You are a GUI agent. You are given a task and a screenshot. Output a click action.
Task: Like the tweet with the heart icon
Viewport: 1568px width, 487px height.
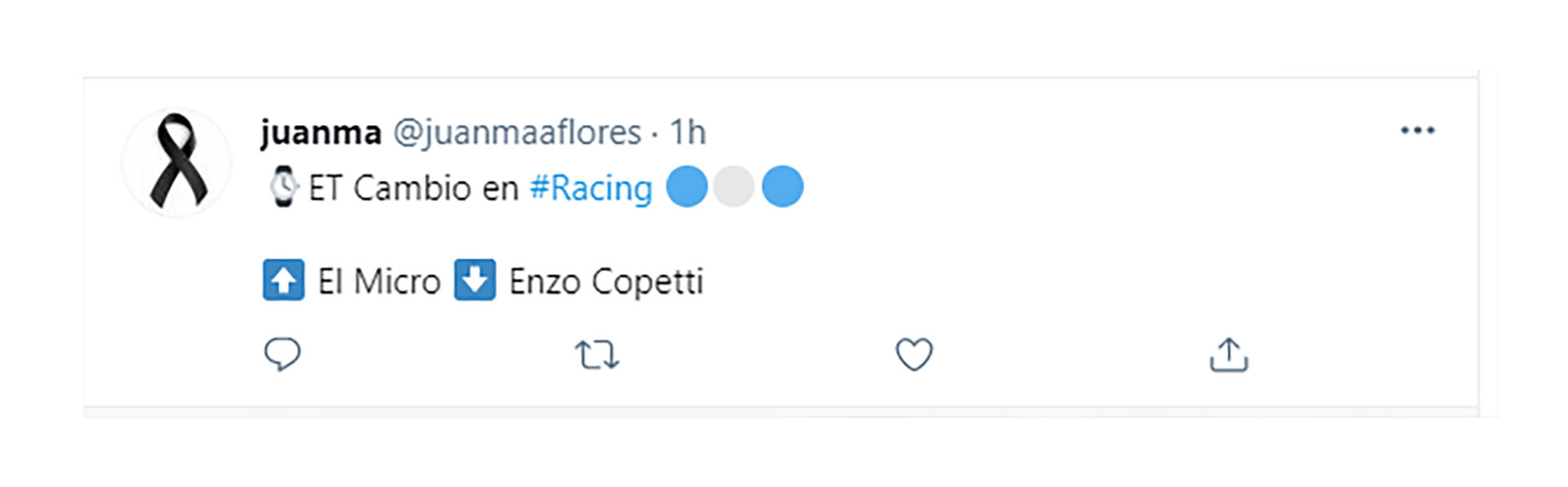[914, 355]
